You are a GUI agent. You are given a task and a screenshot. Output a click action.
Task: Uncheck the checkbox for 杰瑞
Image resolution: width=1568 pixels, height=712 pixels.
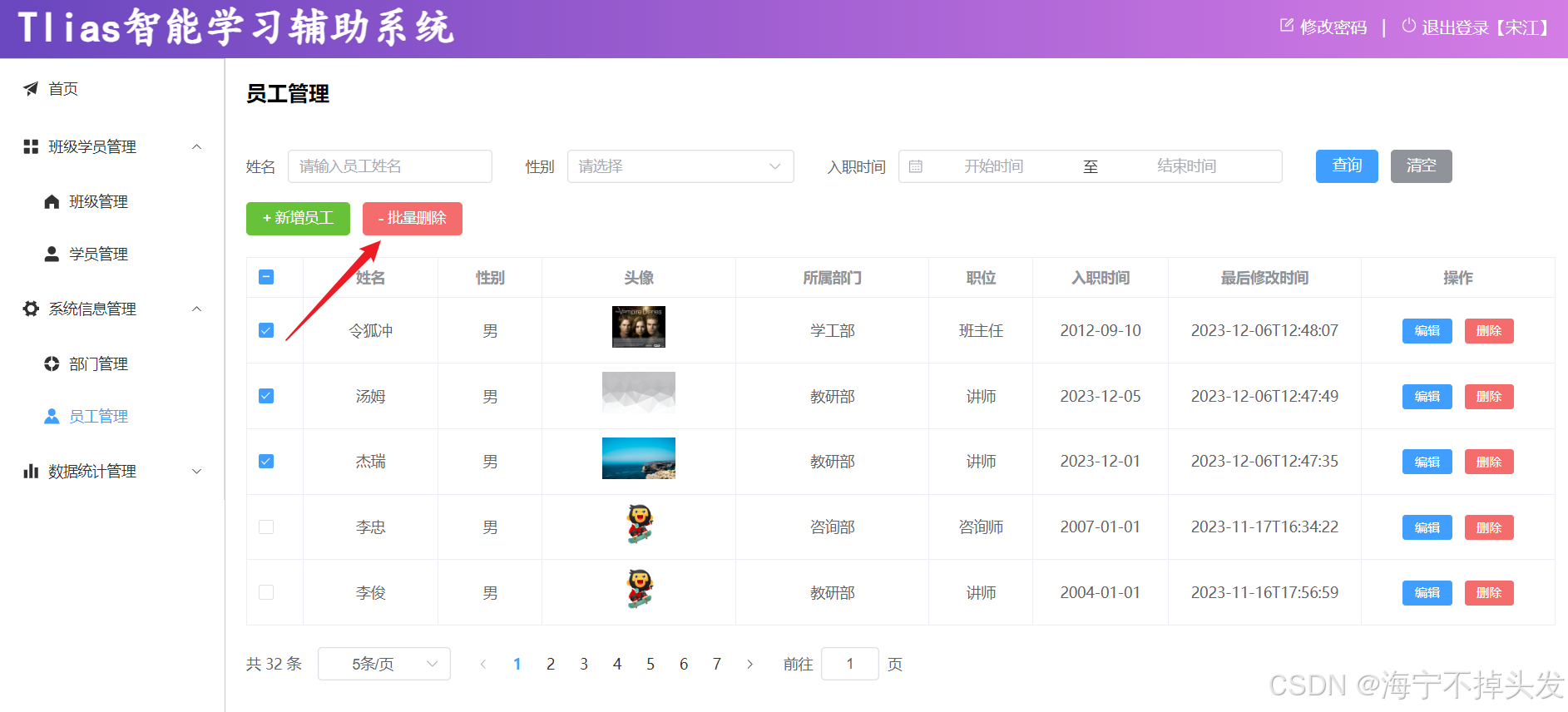point(266,462)
